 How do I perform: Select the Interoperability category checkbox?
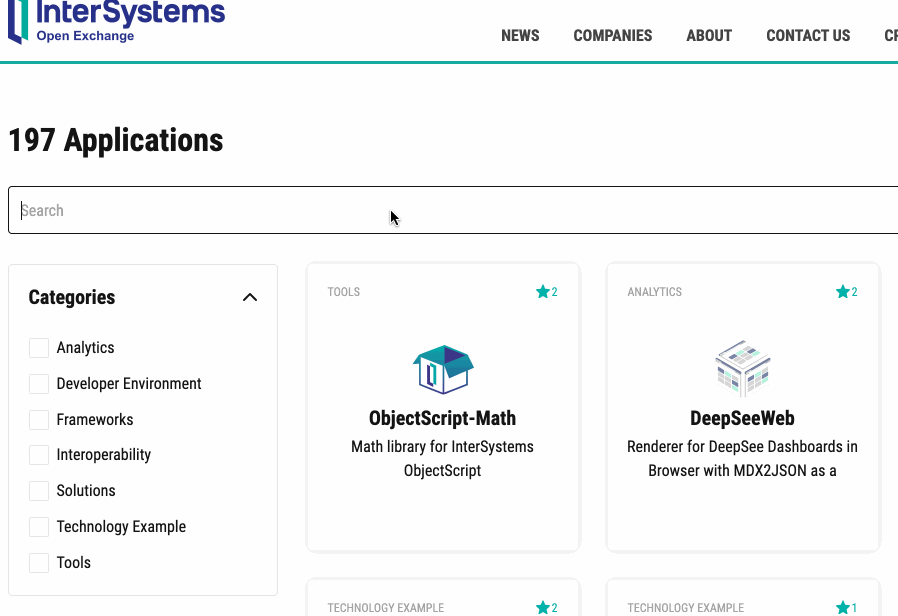point(39,455)
